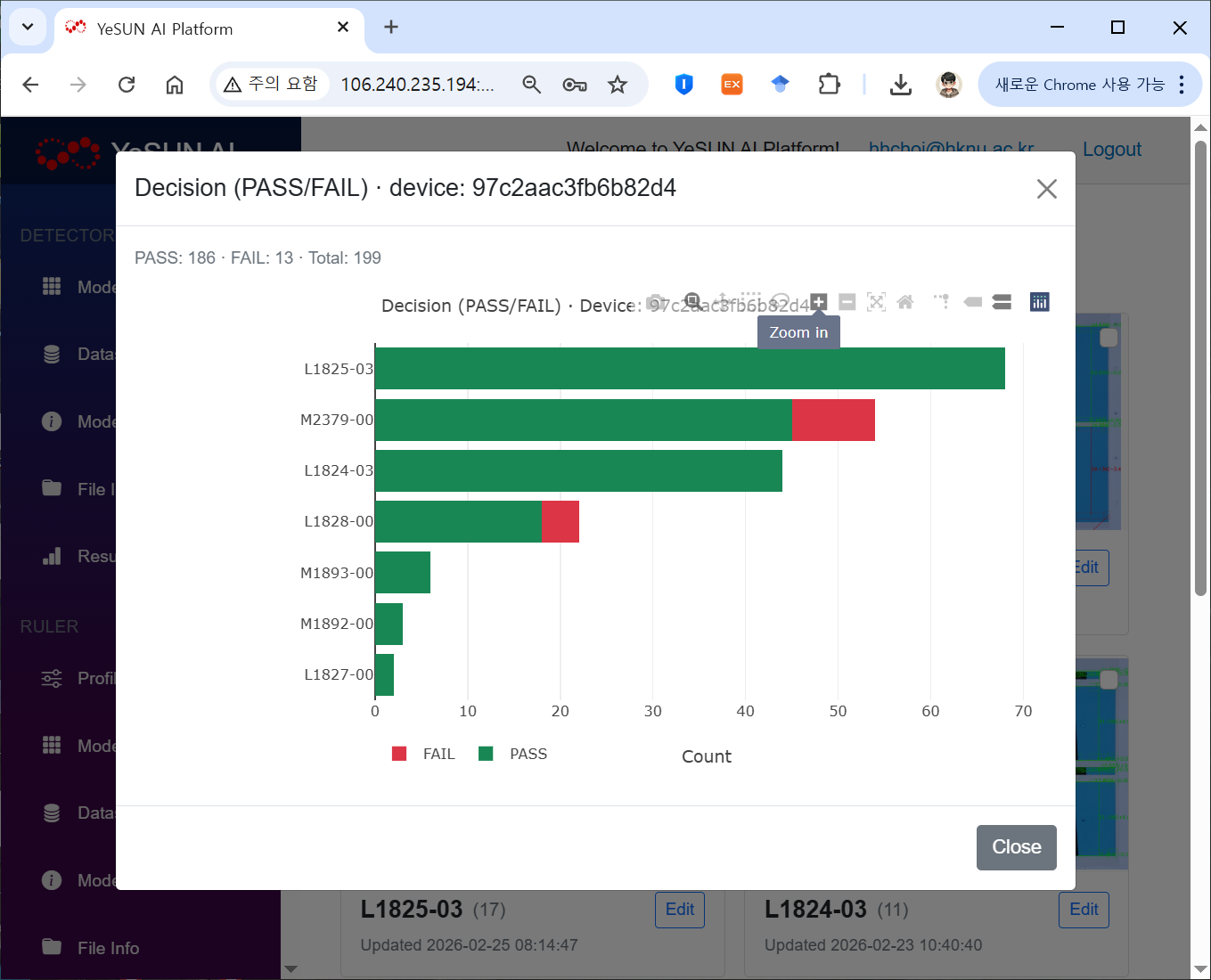This screenshot has width=1211, height=980.
Task: Bookmark this page with star icon
Action: (x=618, y=85)
